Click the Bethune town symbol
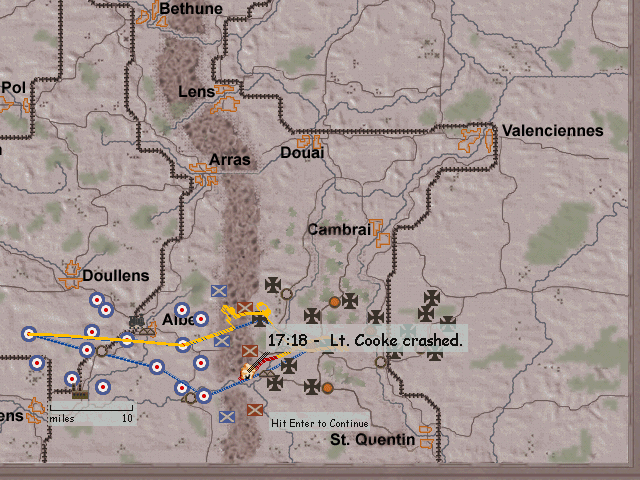The height and width of the screenshot is (480, 640). (150, 15)
